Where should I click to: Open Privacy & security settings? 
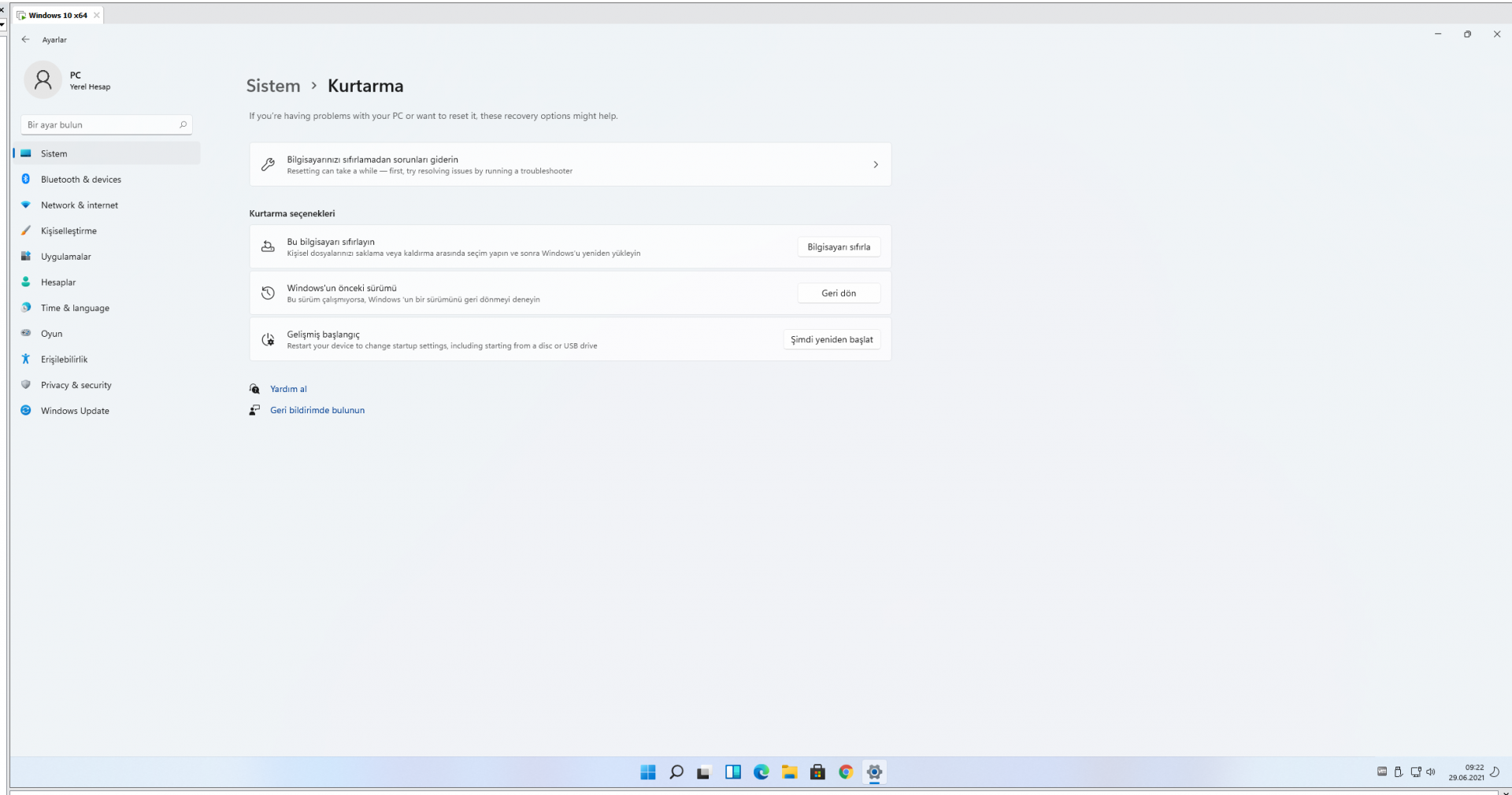pyautogui.click(x=106, y=385)
